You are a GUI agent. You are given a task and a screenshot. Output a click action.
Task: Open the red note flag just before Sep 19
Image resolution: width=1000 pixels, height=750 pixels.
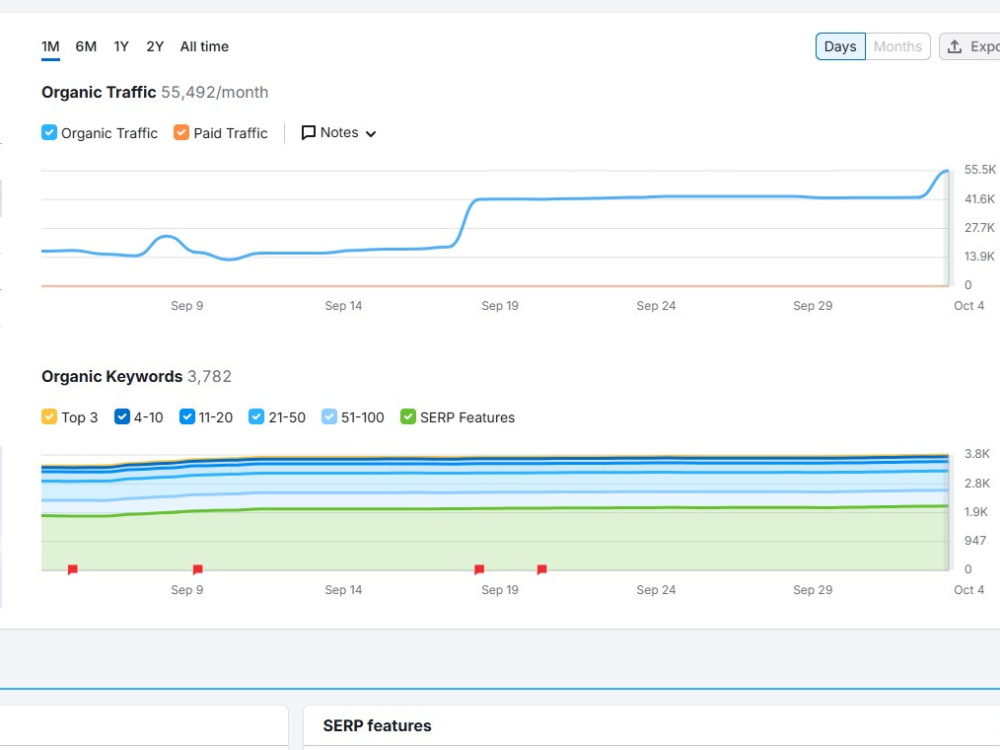click(479, 569)
